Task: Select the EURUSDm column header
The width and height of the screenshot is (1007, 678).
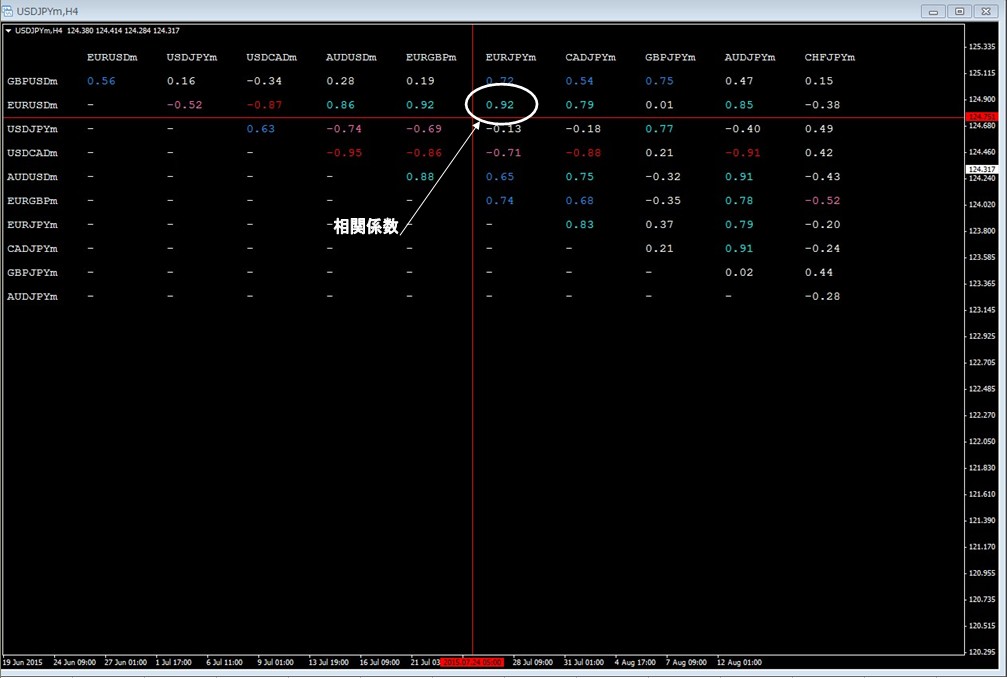Action: coord(112,57)
